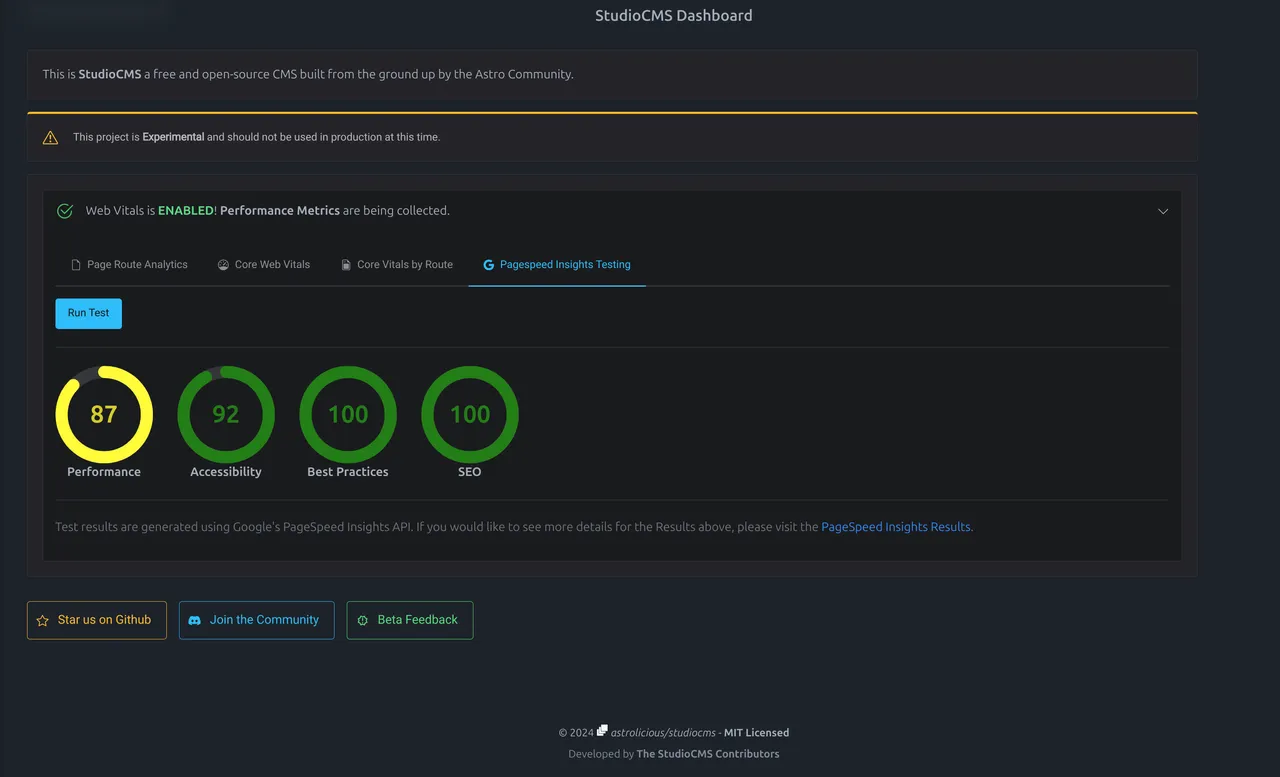Click the green checkmark icon beside Web Vitals
This screenshot has width=1280, height=777.
65,211
